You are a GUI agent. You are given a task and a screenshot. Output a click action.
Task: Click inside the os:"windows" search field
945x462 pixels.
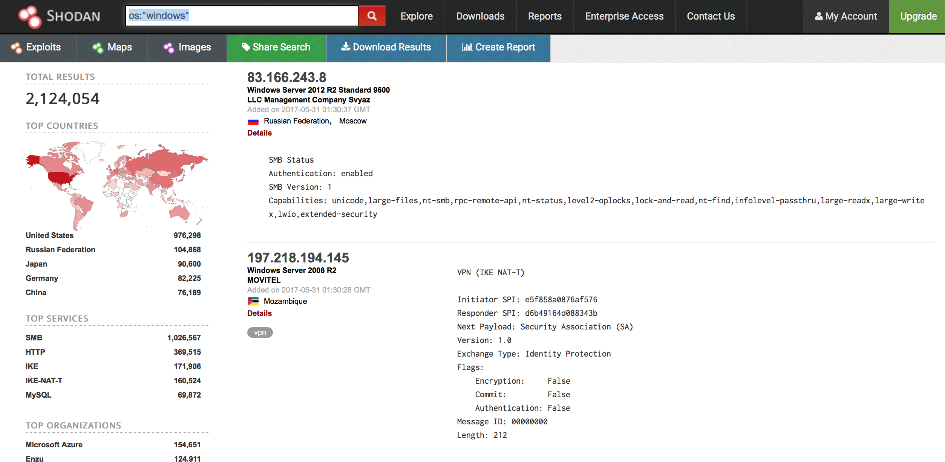coord(241,16)
